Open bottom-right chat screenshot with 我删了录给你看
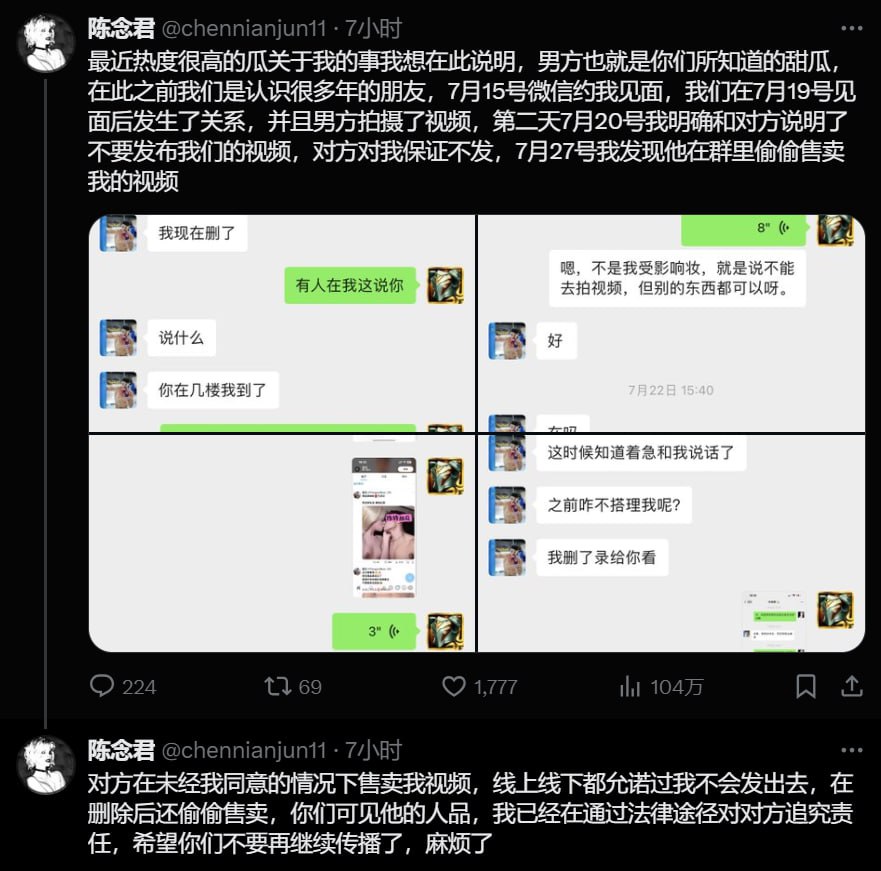The height and width of the screenshot is (871, 881). pos(671,543)
